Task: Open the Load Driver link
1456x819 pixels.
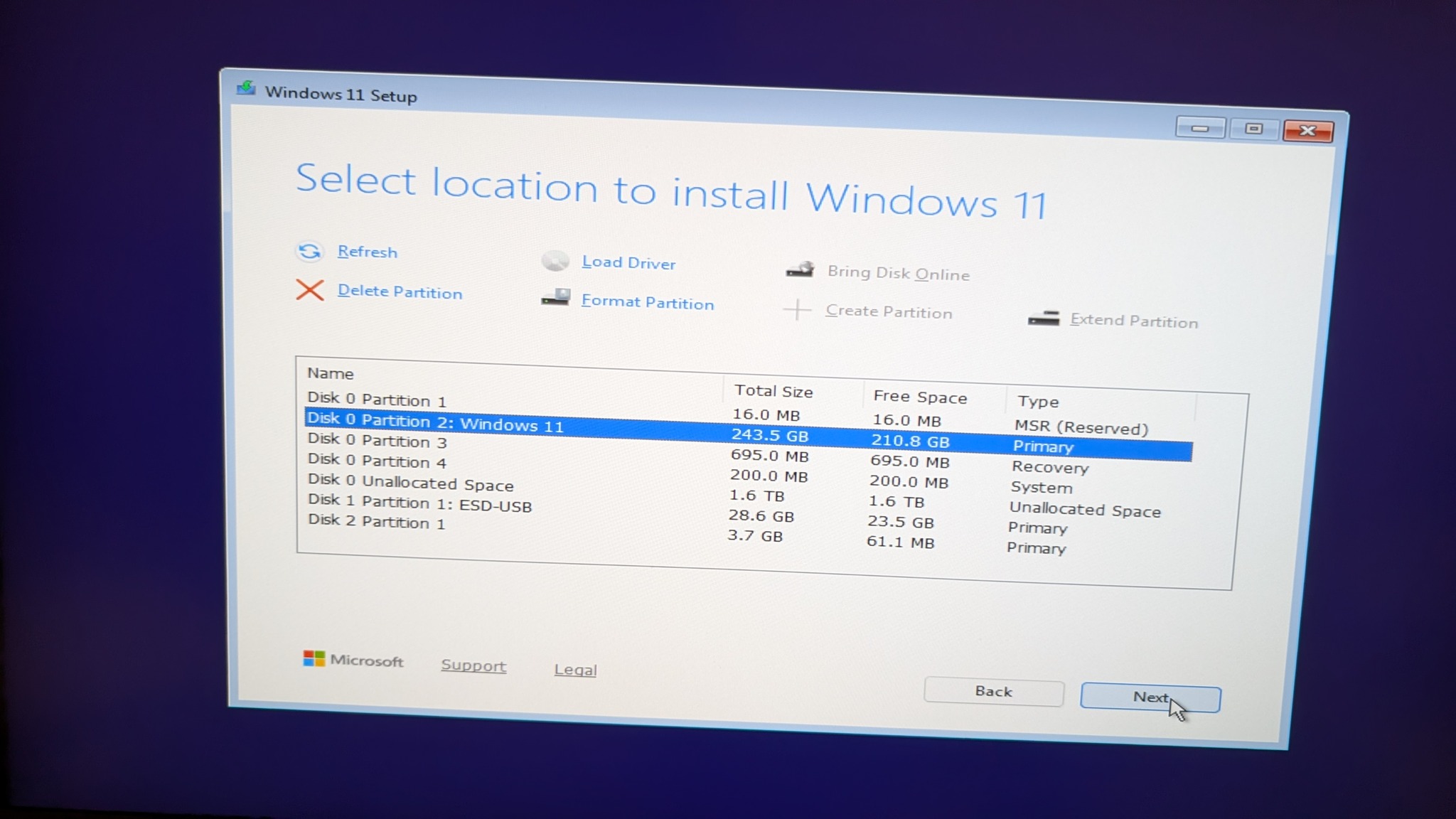Action: (x=628, y=262)
